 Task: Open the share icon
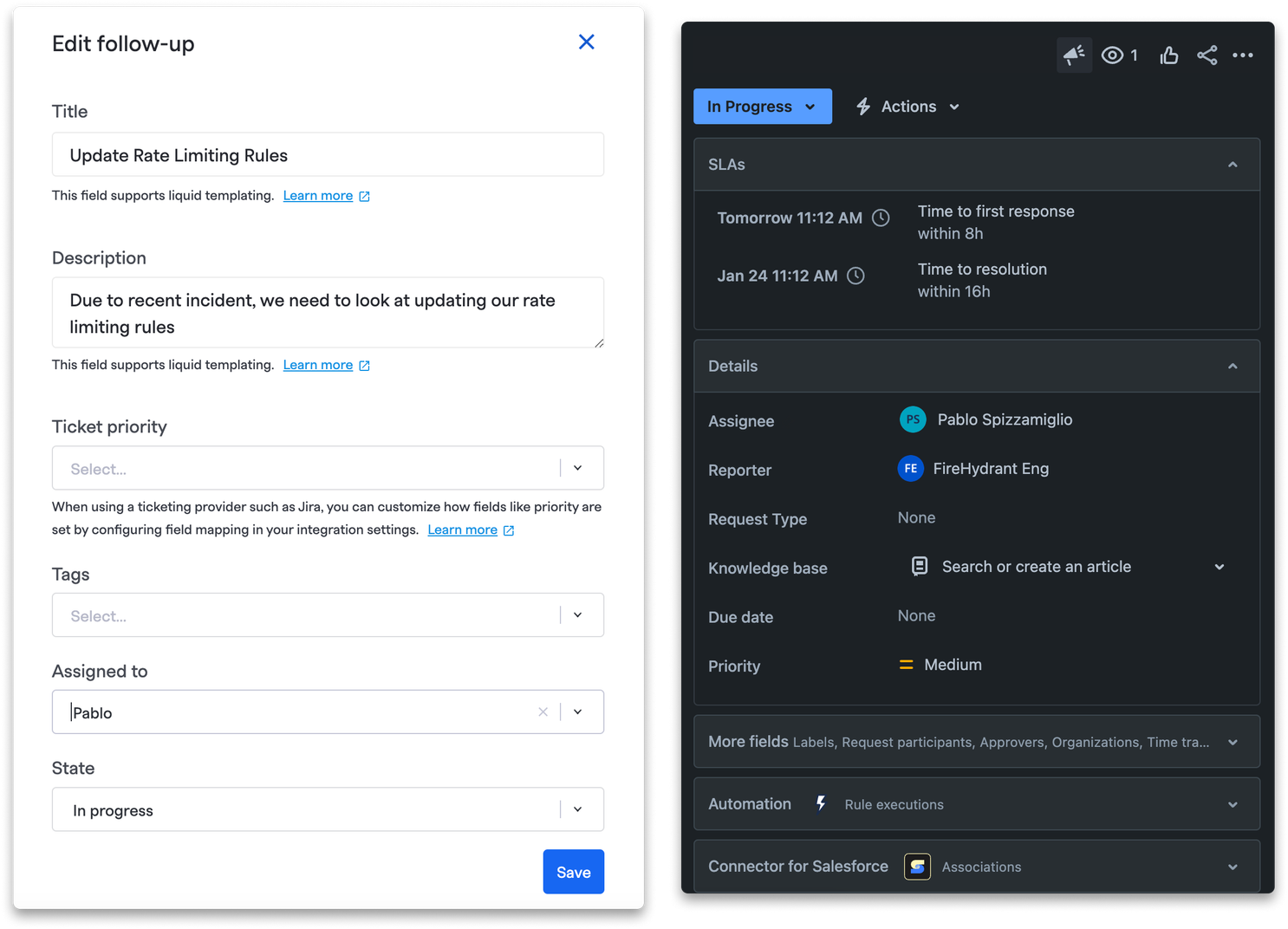pyautogui.click(x=1207, y=55)
